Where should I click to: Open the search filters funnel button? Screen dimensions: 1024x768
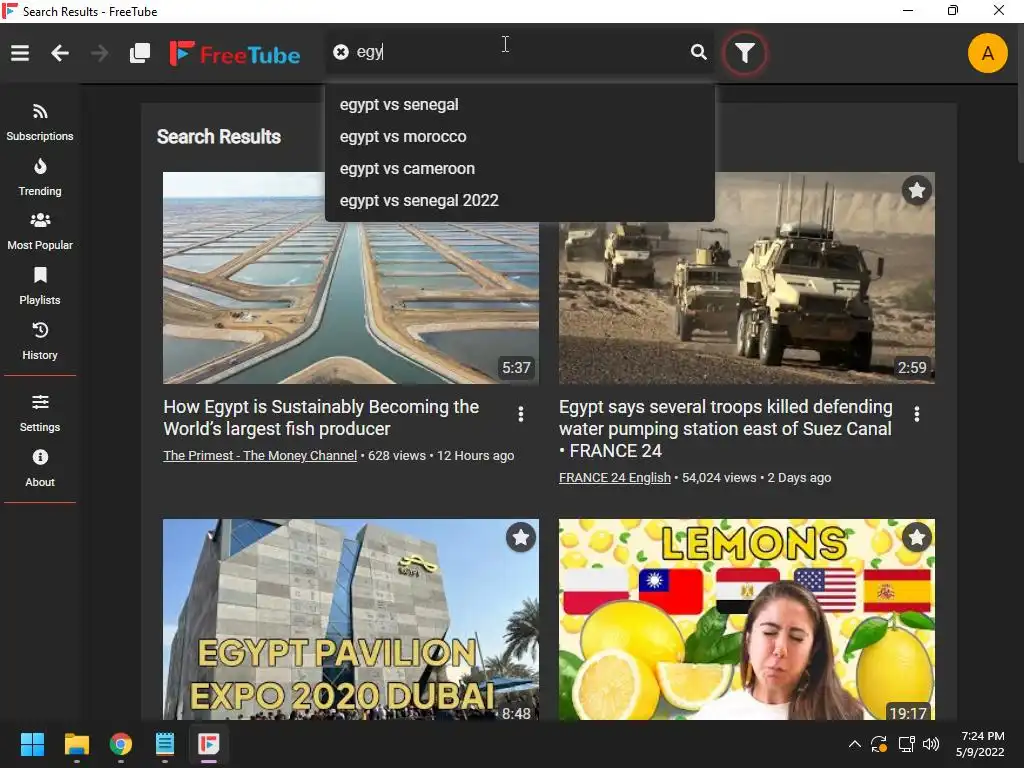click(x=744, y=53)
